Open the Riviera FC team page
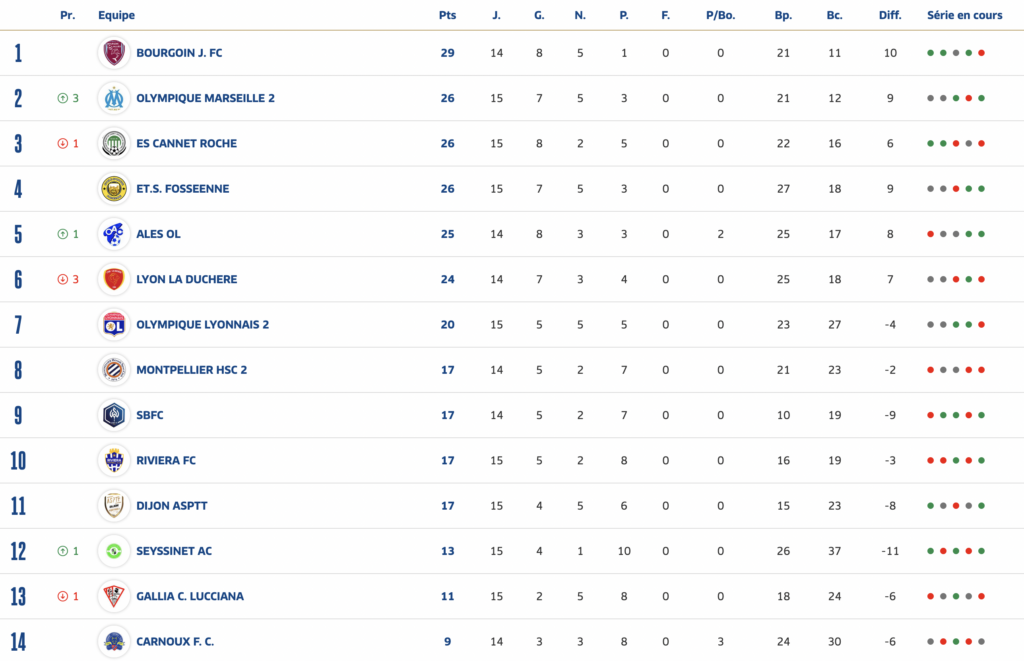The width and height of the screenshot is (1024, 661). click(x=166, y=460)
